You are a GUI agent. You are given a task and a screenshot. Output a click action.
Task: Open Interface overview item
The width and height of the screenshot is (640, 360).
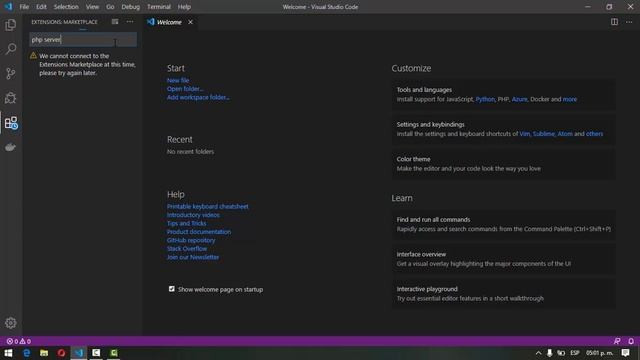504,259
